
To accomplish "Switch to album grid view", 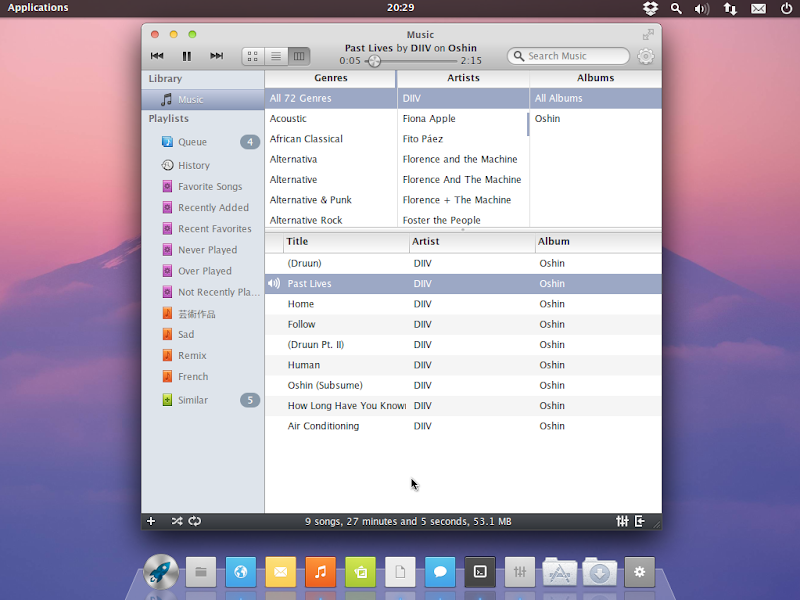I will (x=253, y=56).
